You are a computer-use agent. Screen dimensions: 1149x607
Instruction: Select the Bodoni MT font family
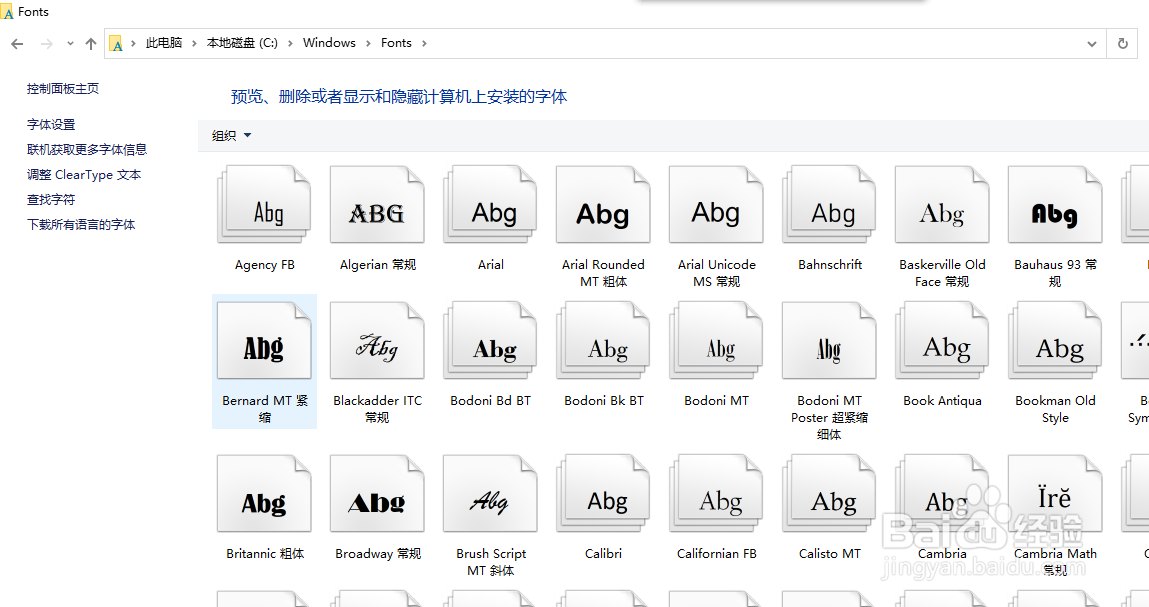(716, 342)
